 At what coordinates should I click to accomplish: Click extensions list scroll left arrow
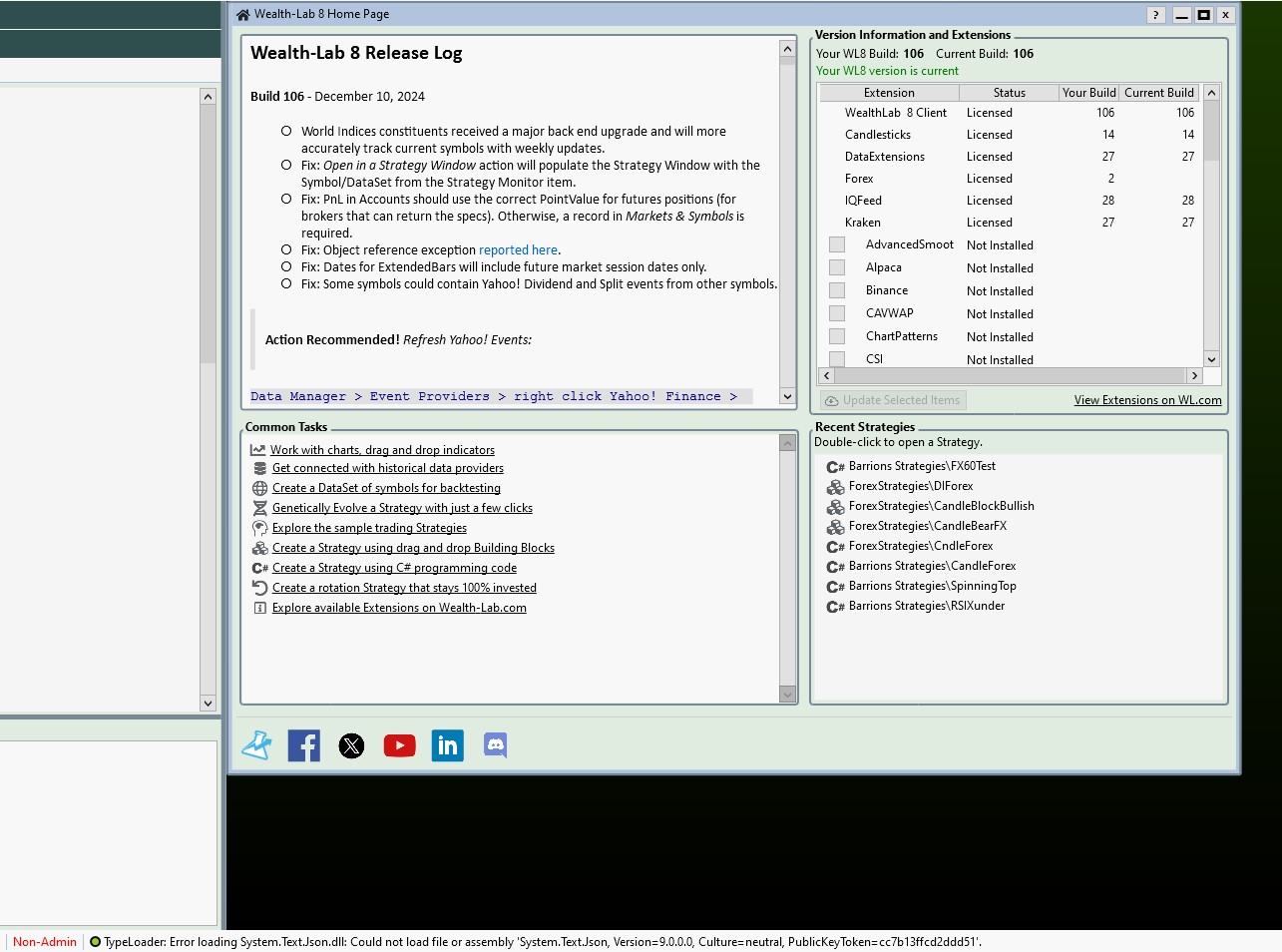[826, 376]
